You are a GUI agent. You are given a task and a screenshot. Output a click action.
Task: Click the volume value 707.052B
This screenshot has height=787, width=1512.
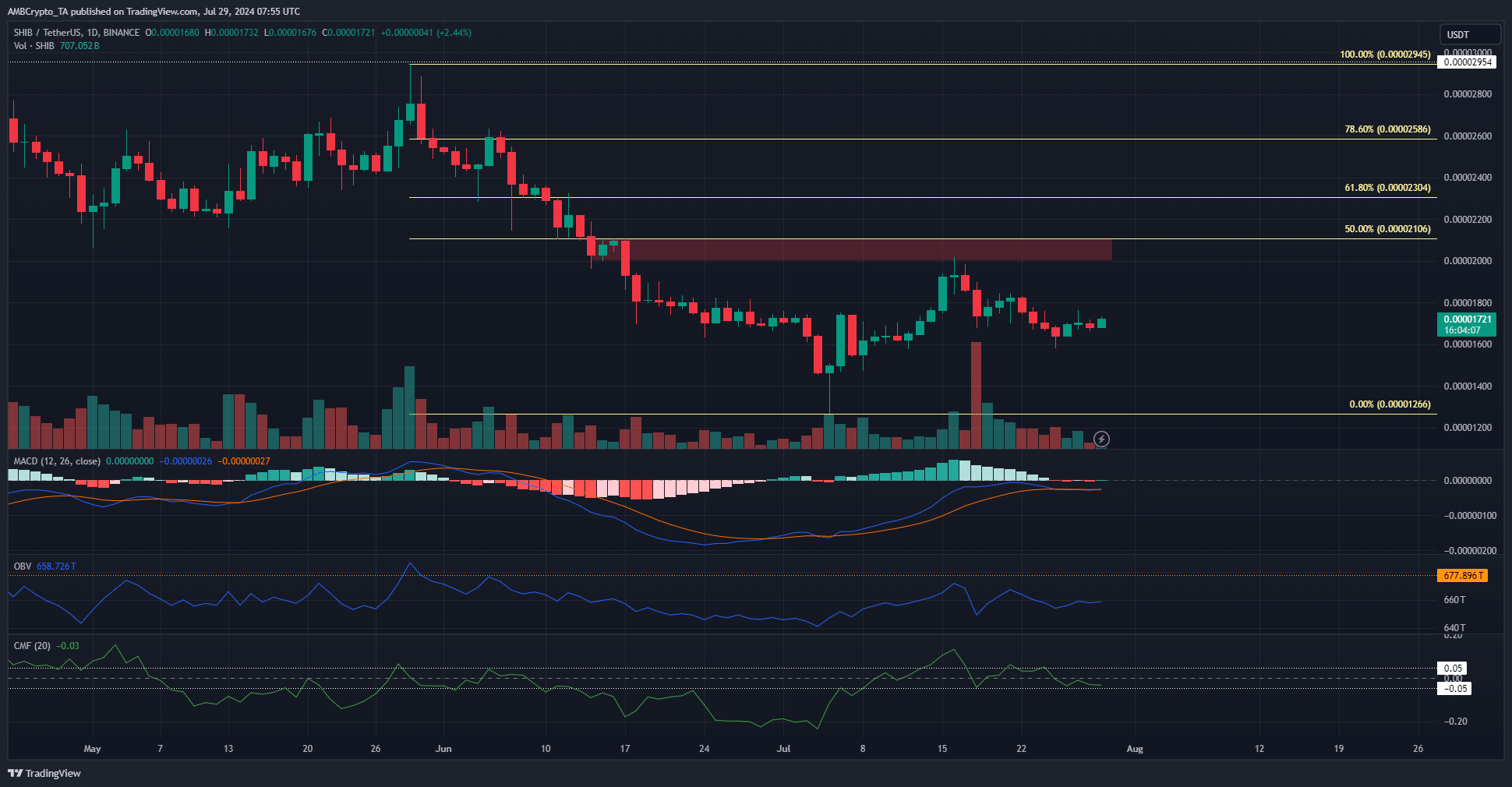click(x=79, y=46)
